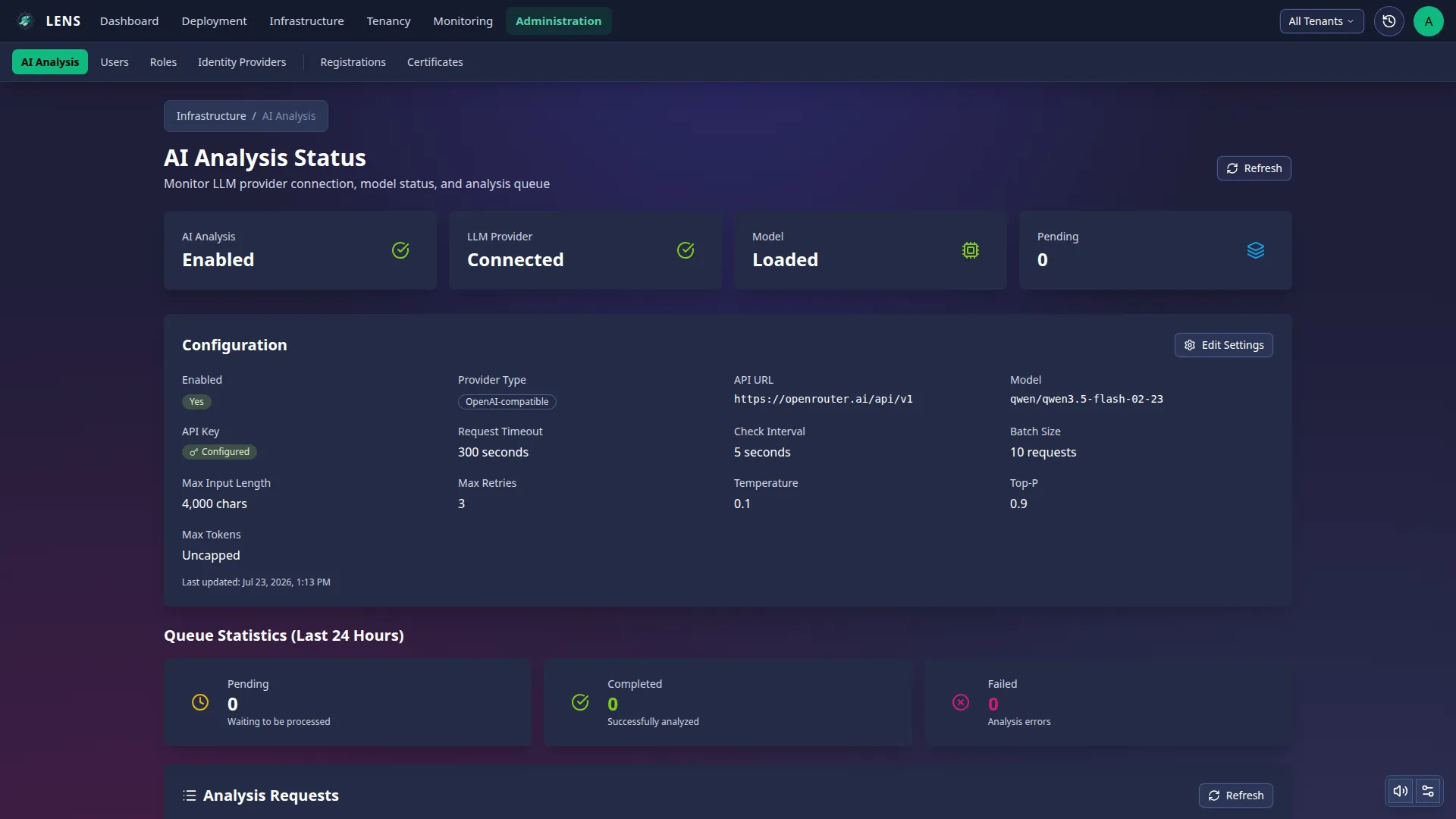Switch to the AI Analysis tab
The image size is (1456, 819).
[50, 62]
